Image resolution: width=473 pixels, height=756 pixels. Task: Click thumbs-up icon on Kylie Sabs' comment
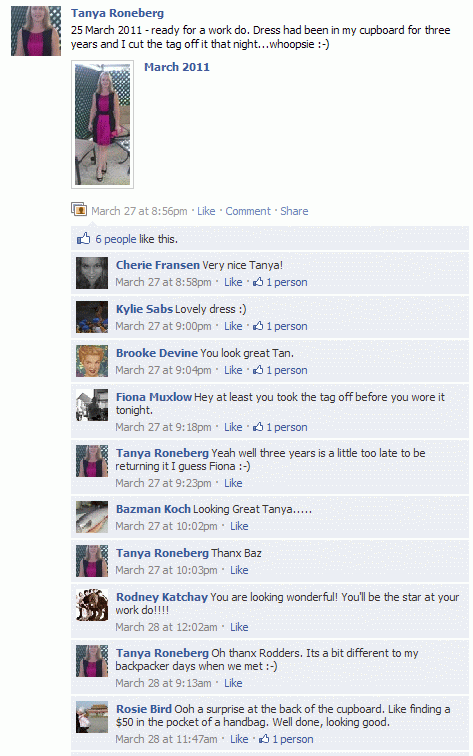point(258,325)
